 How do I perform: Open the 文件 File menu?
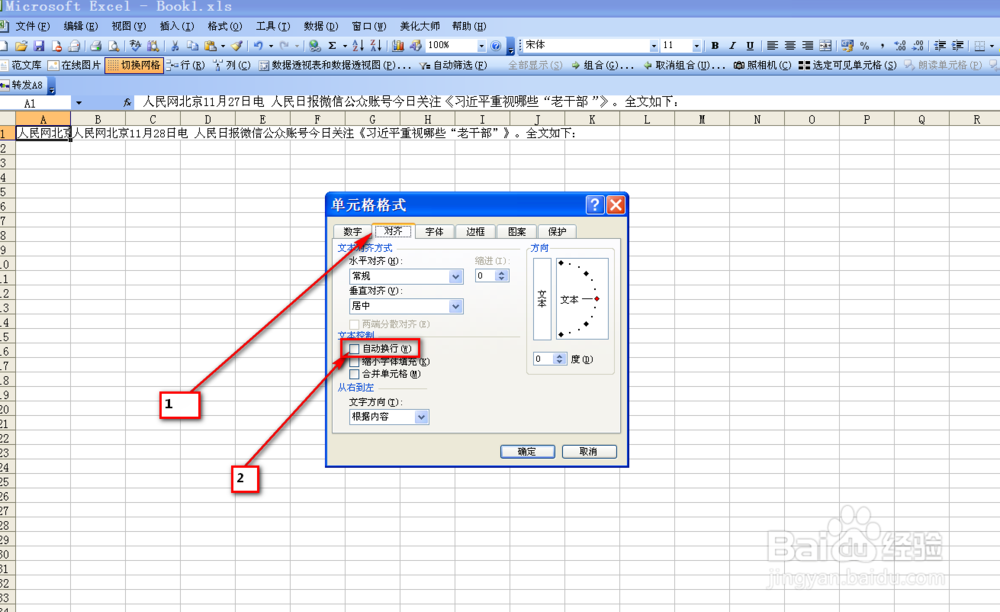(x=32, y=26)
